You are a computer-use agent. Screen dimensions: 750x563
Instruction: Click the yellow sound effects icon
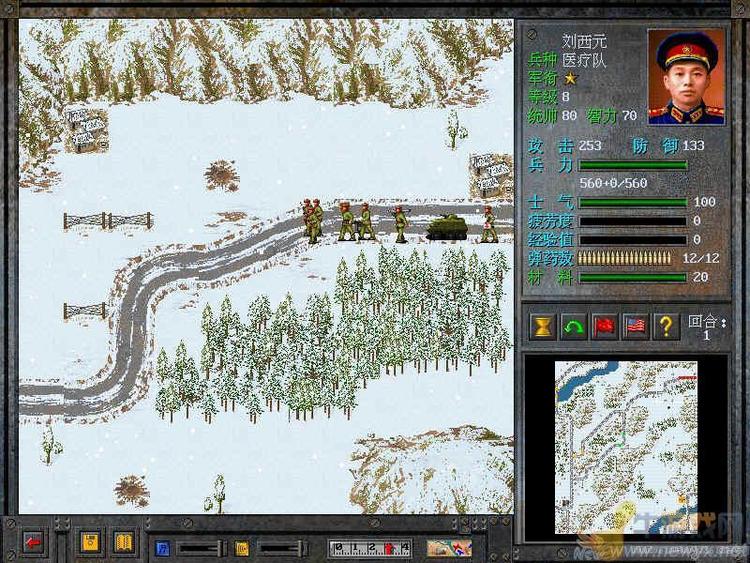[242, 547]
